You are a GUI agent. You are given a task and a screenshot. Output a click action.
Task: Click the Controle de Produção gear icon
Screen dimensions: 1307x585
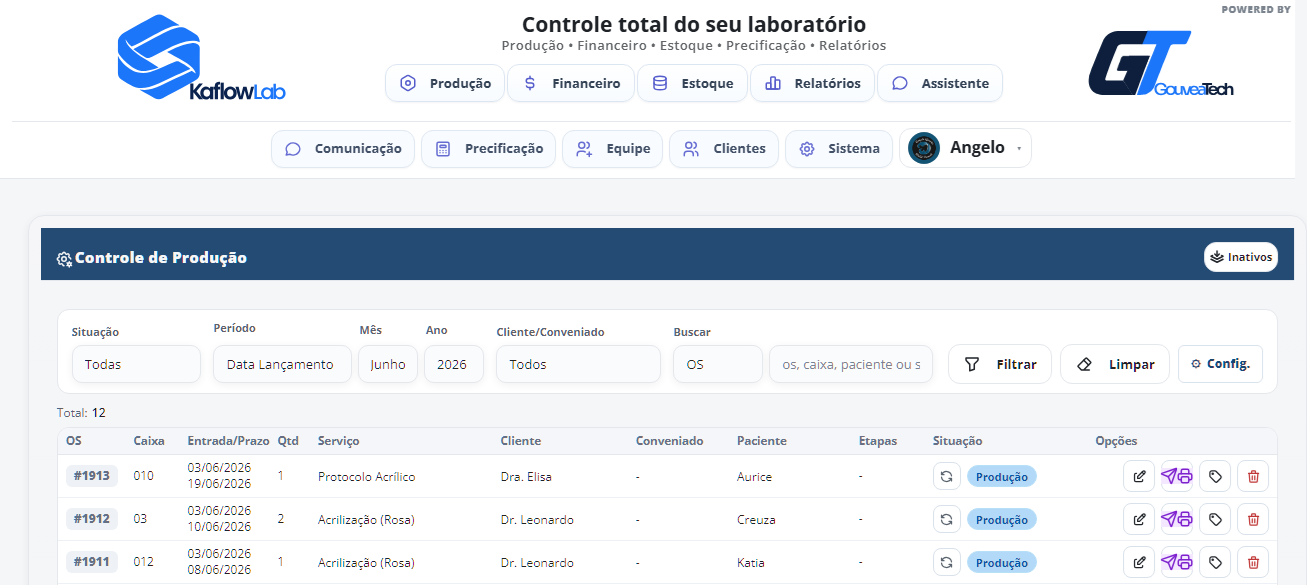point(64,259)
